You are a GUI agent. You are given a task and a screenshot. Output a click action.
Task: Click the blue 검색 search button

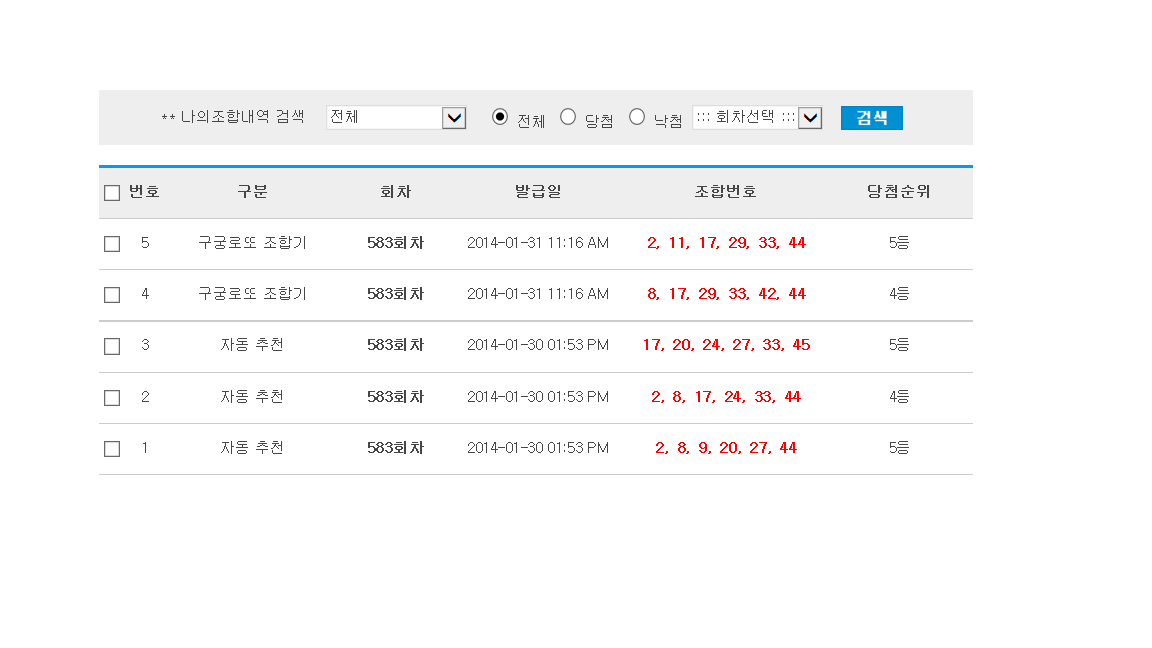tap(871, 118)
